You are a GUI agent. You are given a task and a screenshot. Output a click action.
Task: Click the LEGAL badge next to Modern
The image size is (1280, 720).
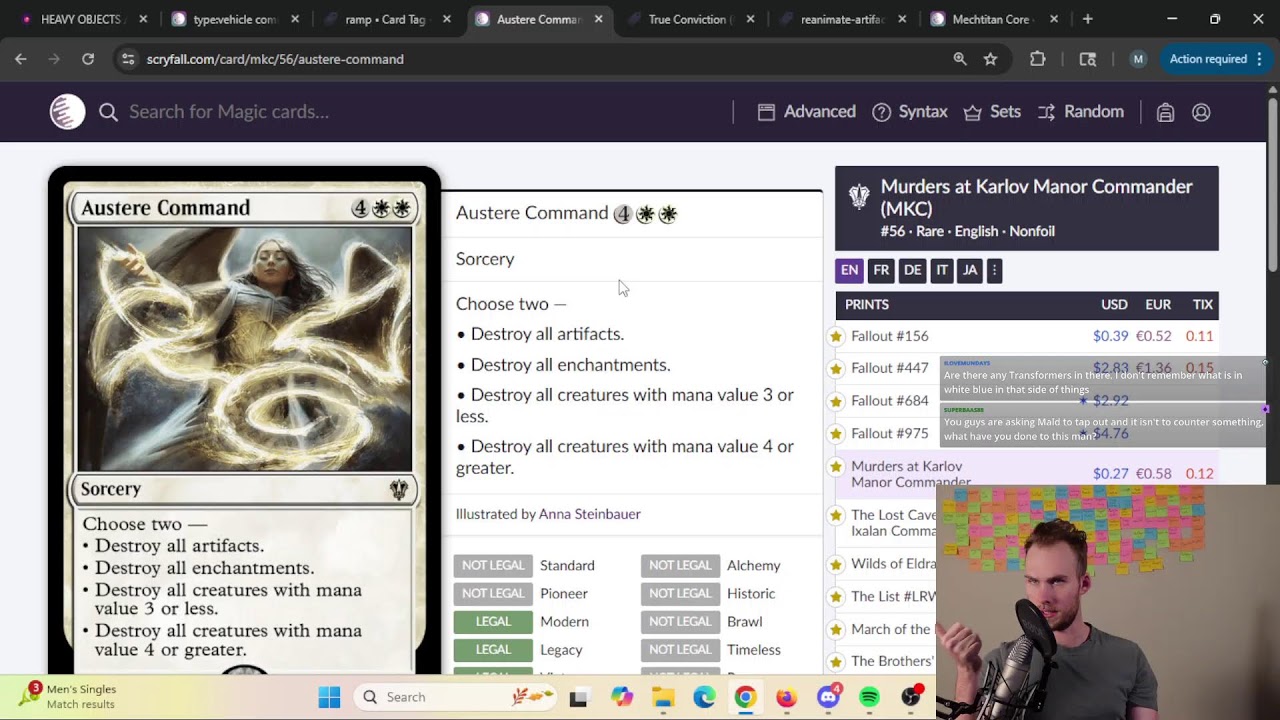click(493, 622)
